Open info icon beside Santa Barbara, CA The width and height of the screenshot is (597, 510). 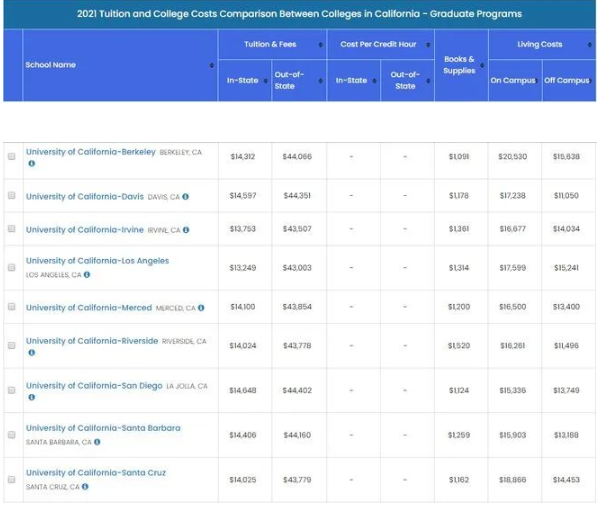click(97, 442)
